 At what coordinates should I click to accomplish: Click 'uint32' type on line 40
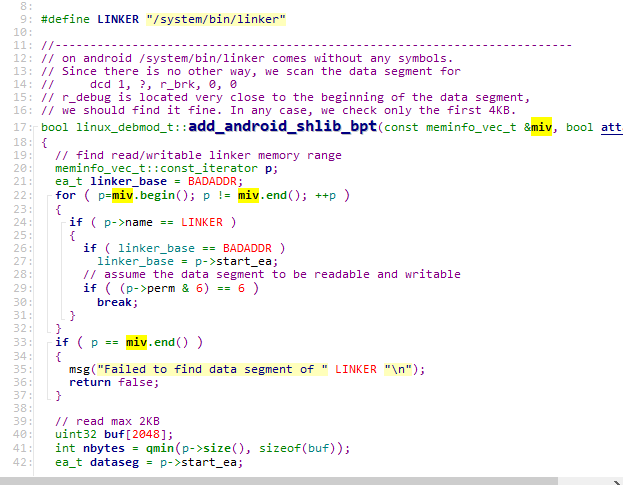coord(76,435)
